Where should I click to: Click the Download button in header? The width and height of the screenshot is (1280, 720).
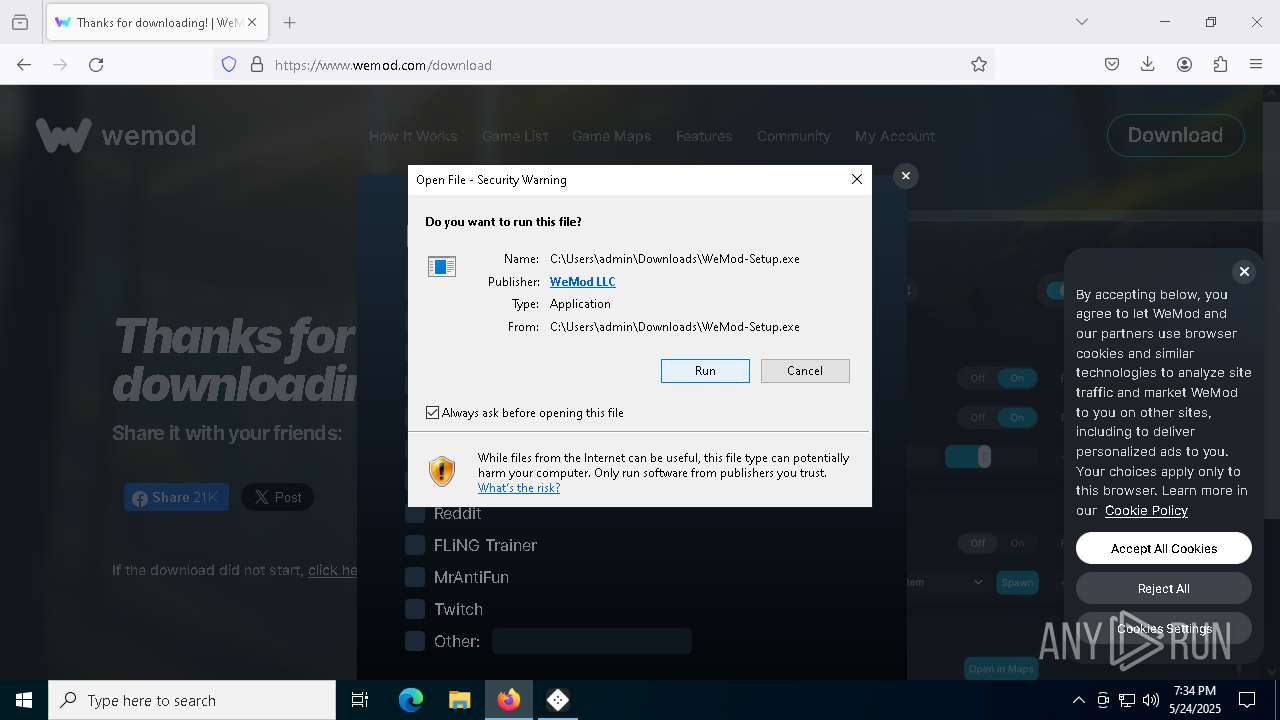pyautogui.click(x=1175, y=135)
